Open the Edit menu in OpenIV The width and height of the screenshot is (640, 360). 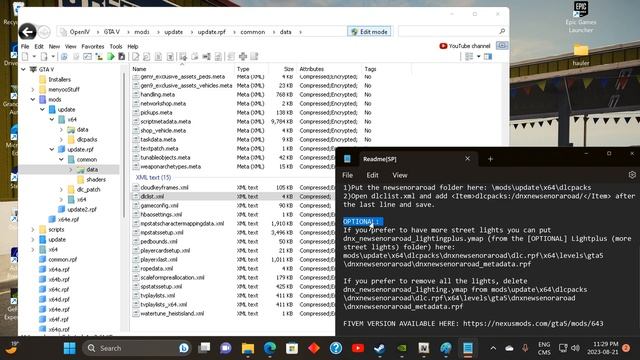(x=39, y=47)
